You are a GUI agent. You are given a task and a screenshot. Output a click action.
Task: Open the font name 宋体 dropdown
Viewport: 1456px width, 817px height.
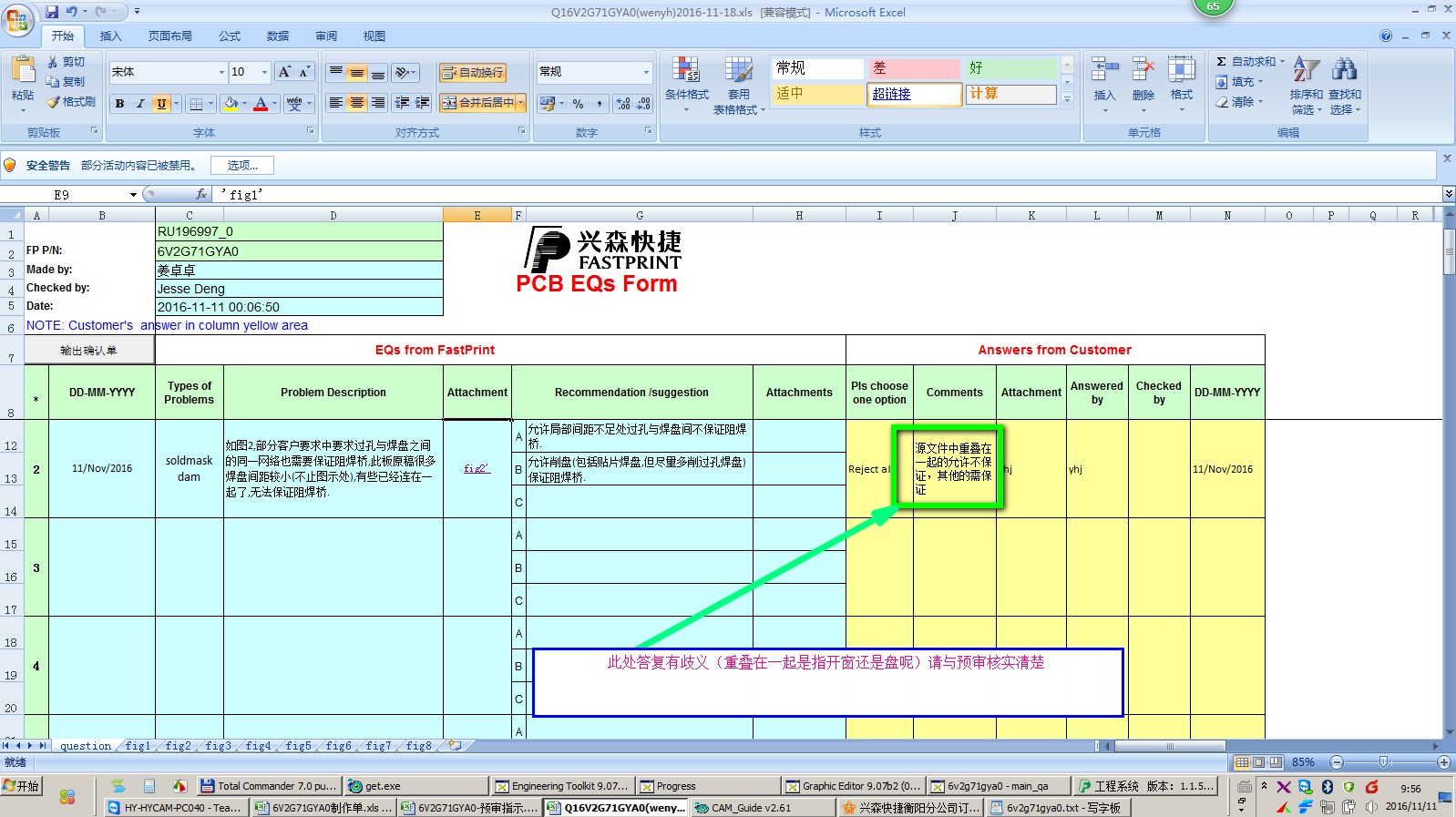[221, 72]
